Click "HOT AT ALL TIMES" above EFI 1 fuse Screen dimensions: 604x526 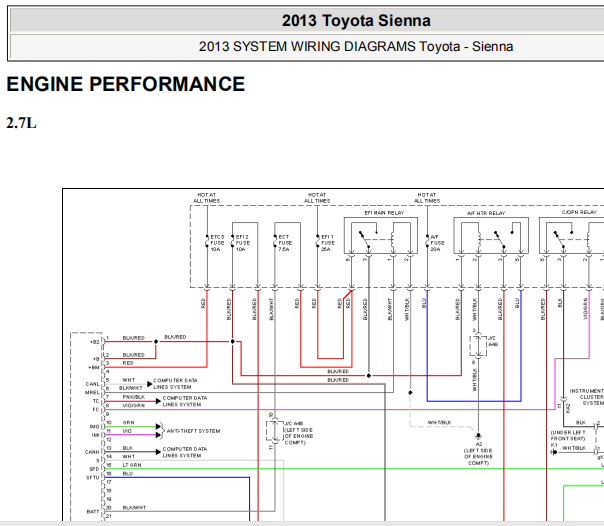click(x=317, y=198)
